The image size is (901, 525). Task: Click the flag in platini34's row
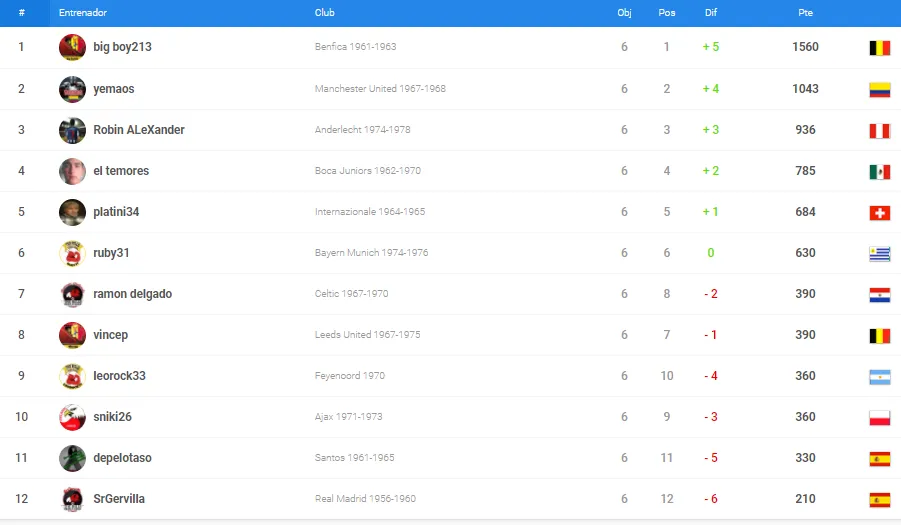tap(880, 213)
